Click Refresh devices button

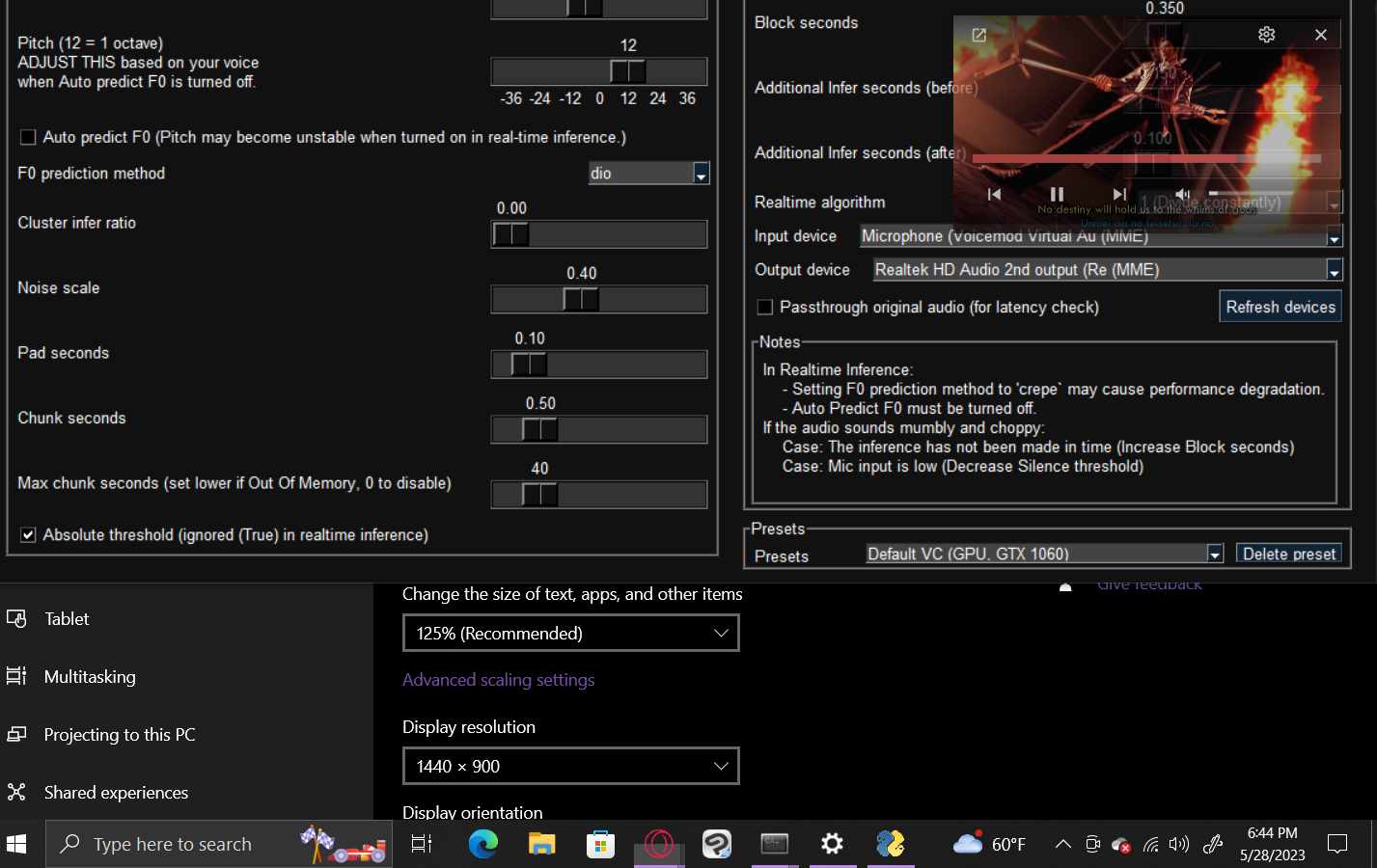pyautogui.click(x=1281, y=307)
